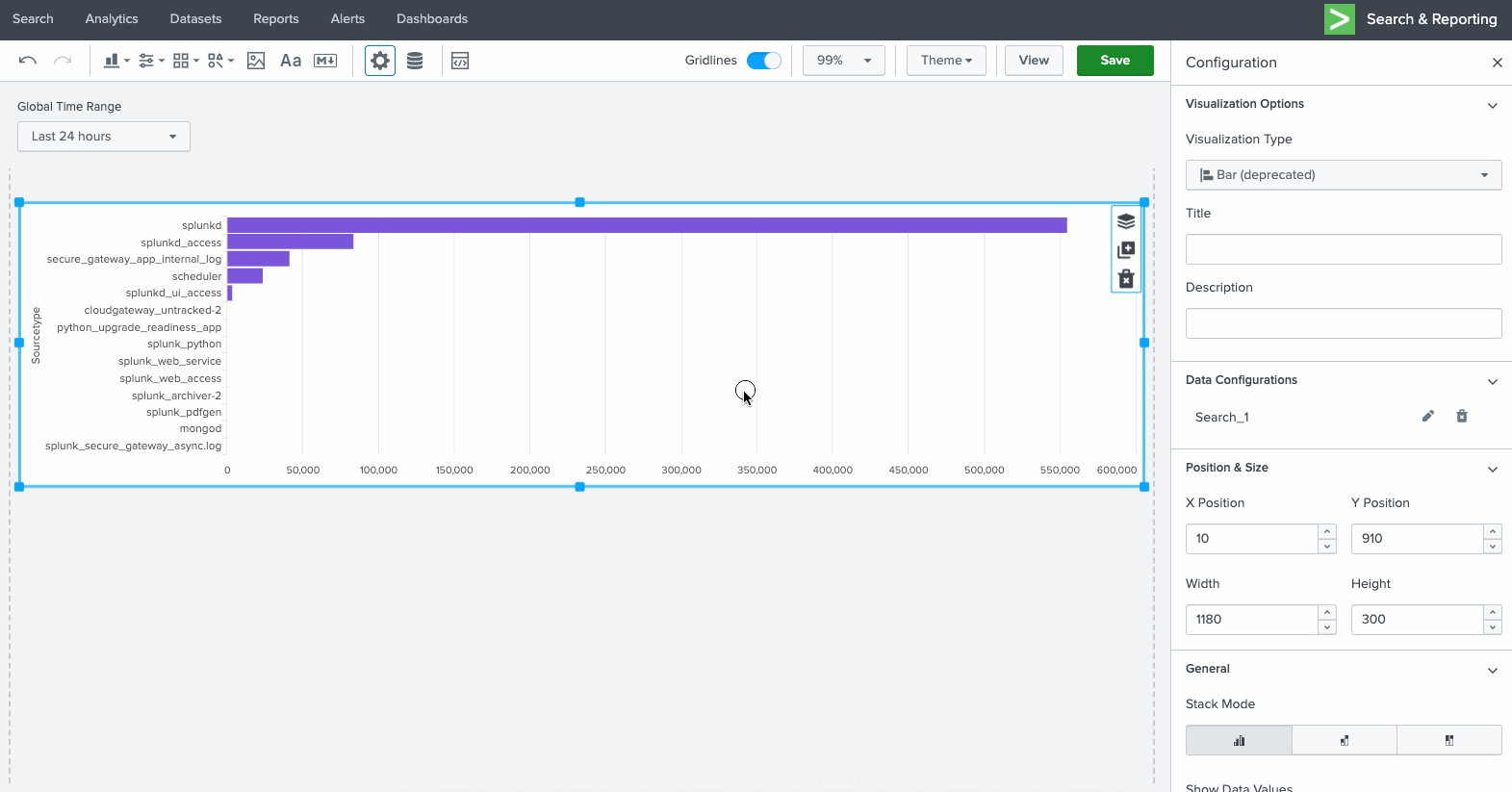
Task: Open the Search menu
Action: (33, 19)
